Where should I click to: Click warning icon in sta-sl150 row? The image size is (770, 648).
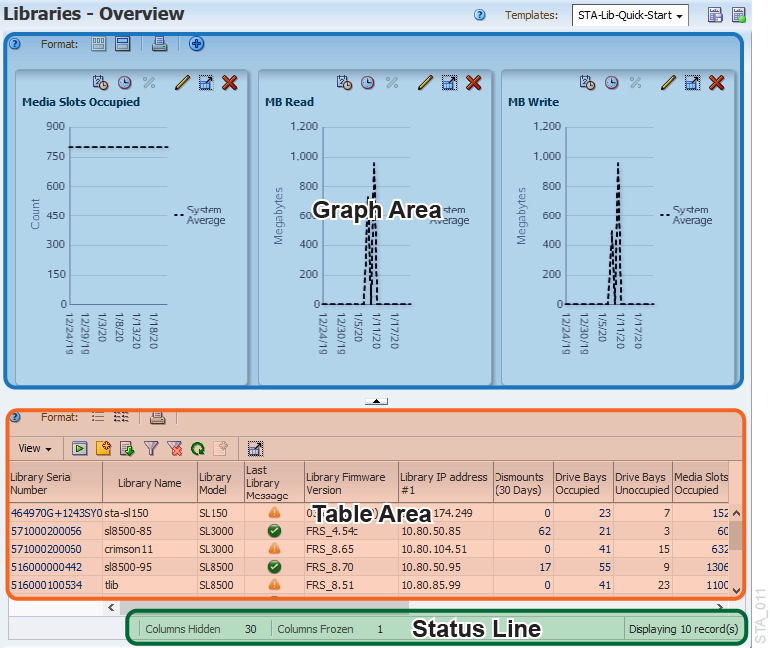pos(275,513)
